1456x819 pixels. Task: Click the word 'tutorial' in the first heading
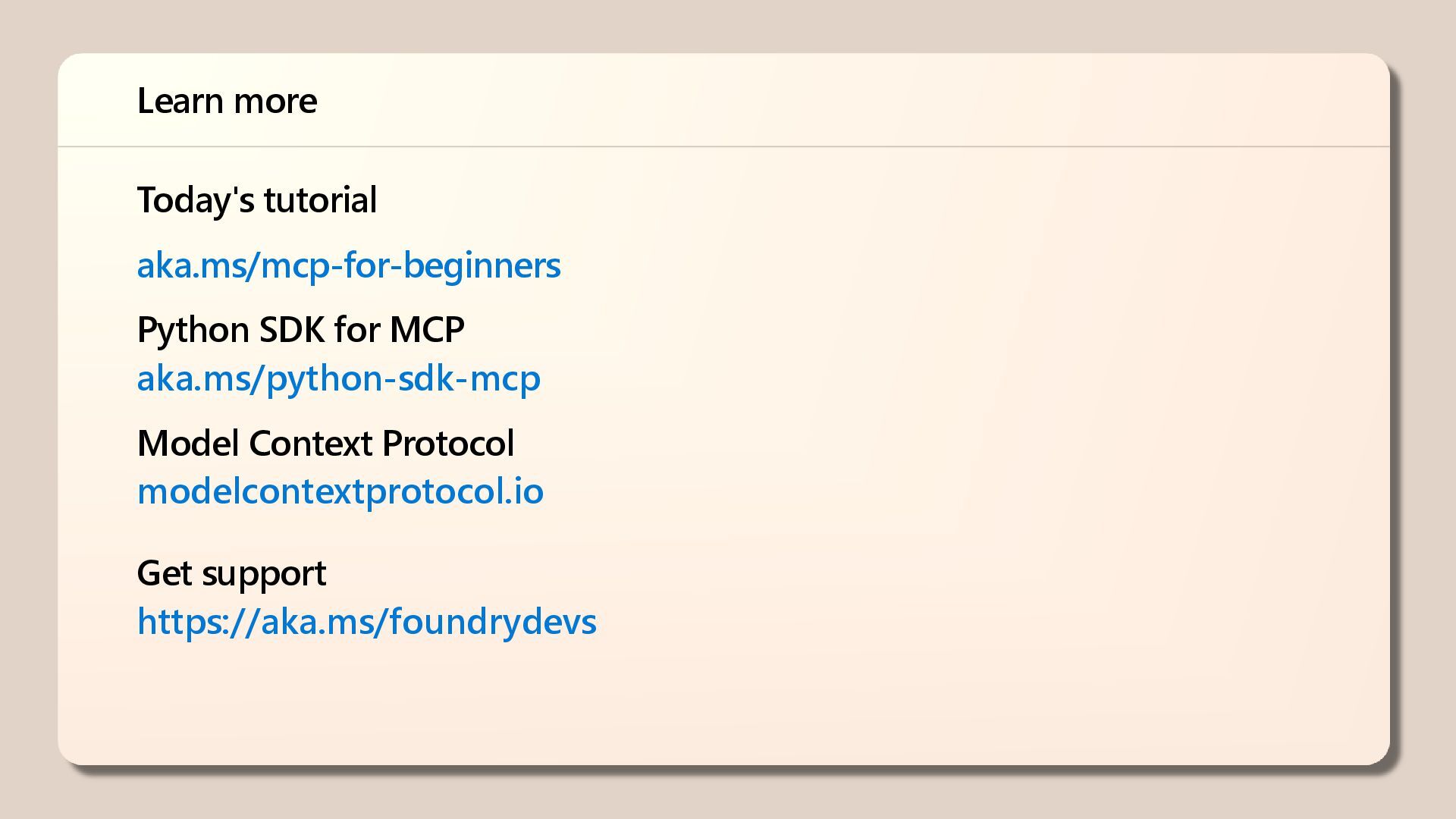click(320, 200)
